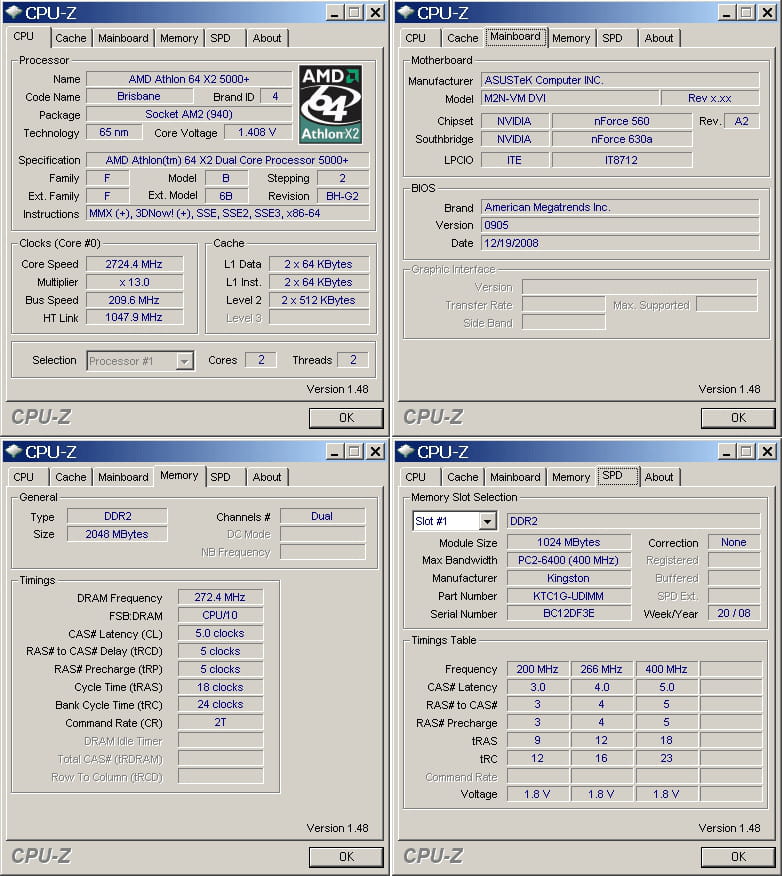Click the AMD Athlon 64 X2 logo
Viewport: 782px width, 876px height.
click(330, 104)
